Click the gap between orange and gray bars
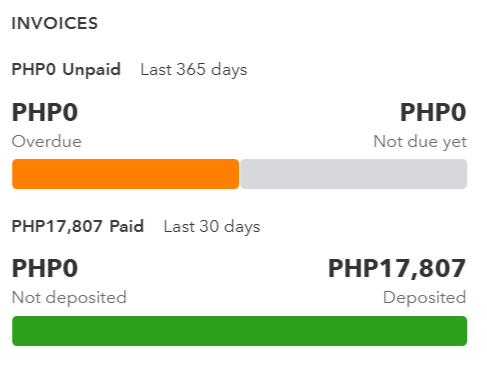 240,174
